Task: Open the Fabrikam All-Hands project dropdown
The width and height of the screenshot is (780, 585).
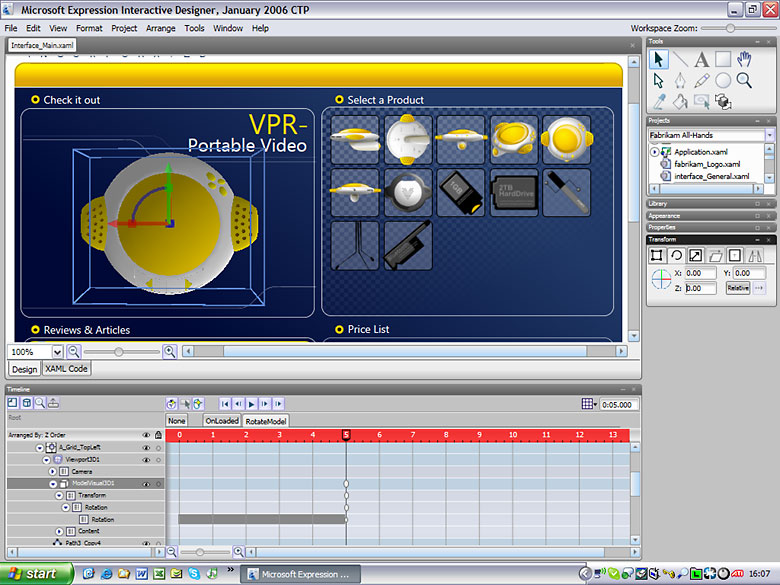Action: click(769, 135)
